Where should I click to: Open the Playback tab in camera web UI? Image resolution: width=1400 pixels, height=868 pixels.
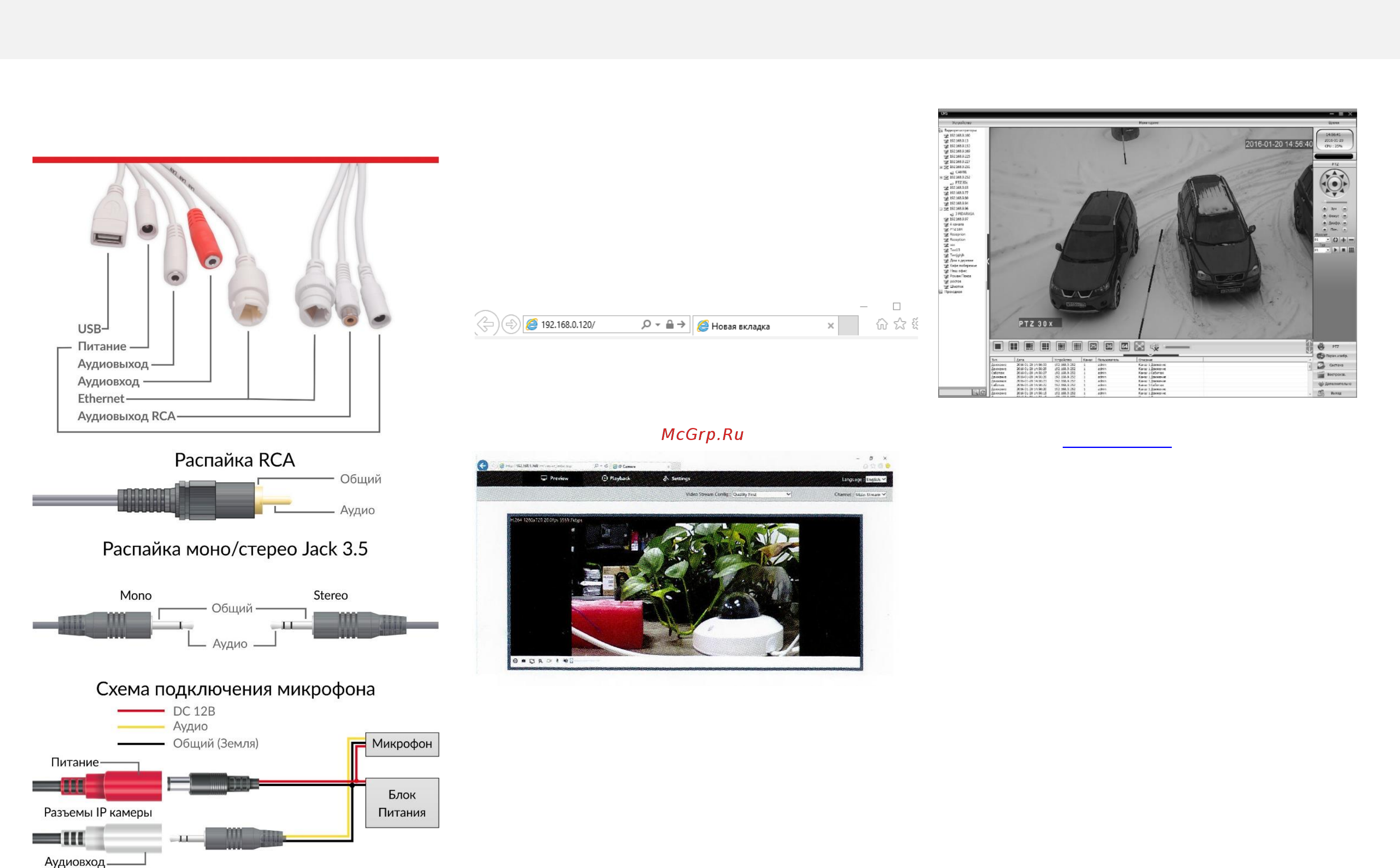pos(616,478)
